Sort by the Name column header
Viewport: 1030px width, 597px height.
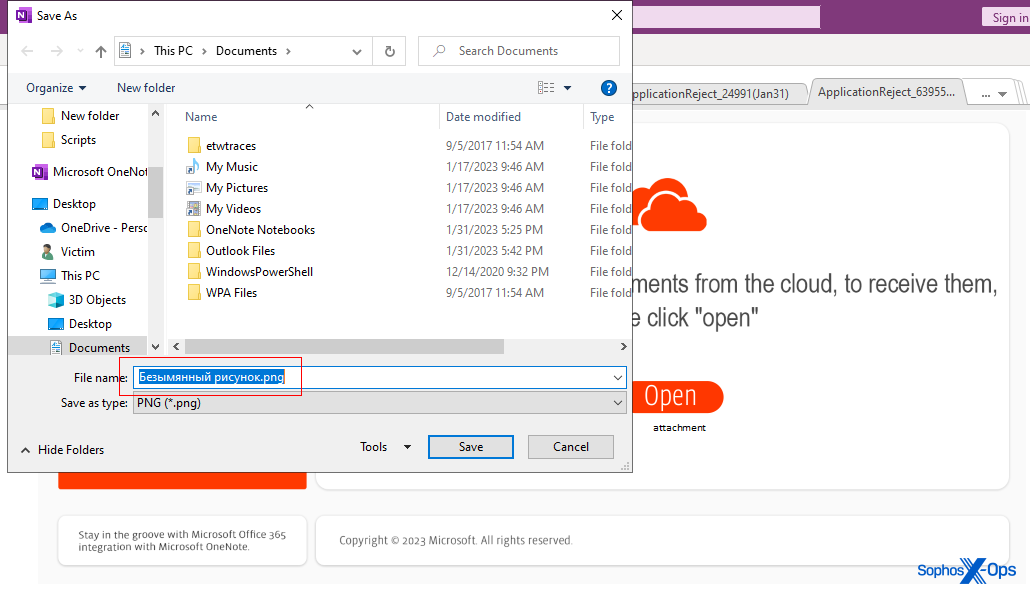(201, 116)
